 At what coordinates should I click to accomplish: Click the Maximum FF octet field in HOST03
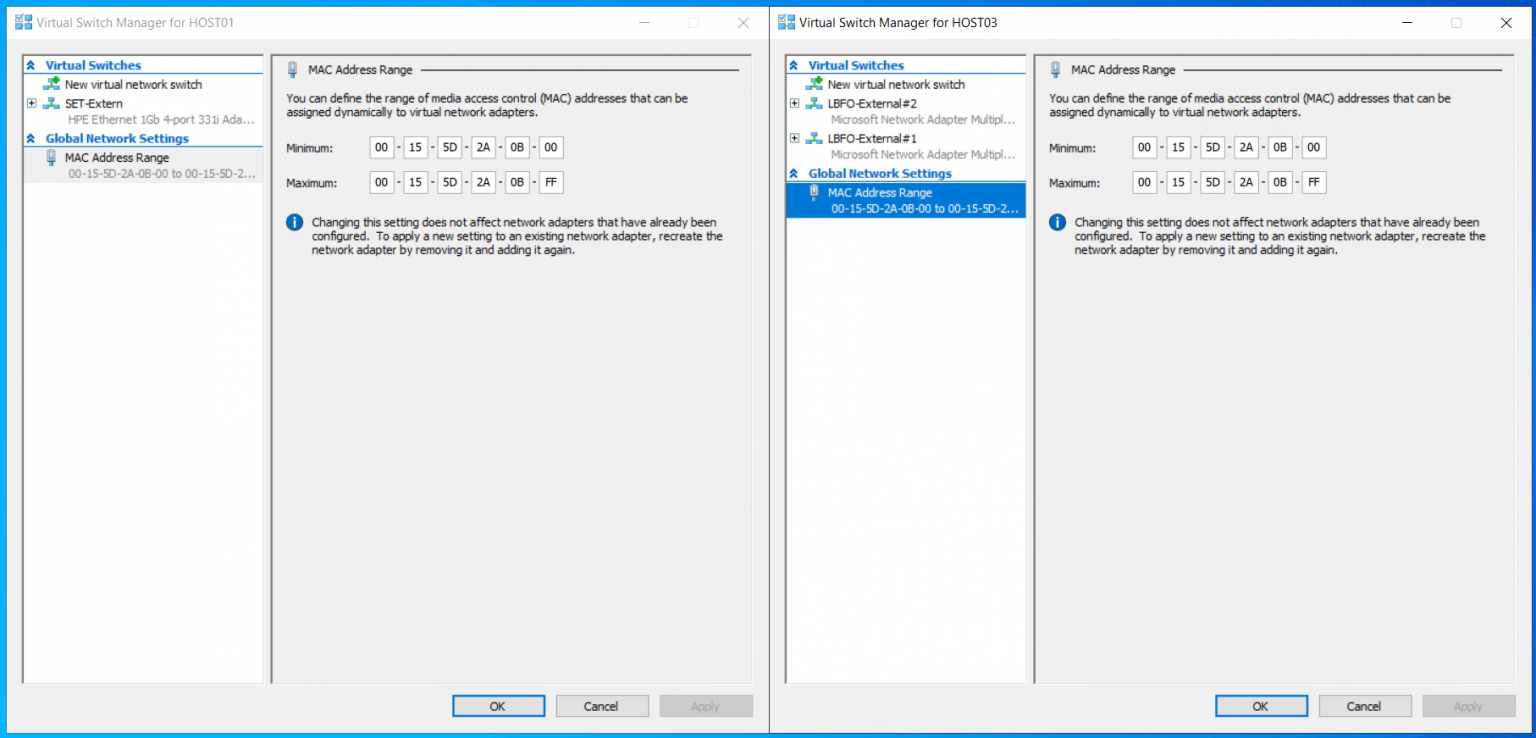[x=1314, y=183]
